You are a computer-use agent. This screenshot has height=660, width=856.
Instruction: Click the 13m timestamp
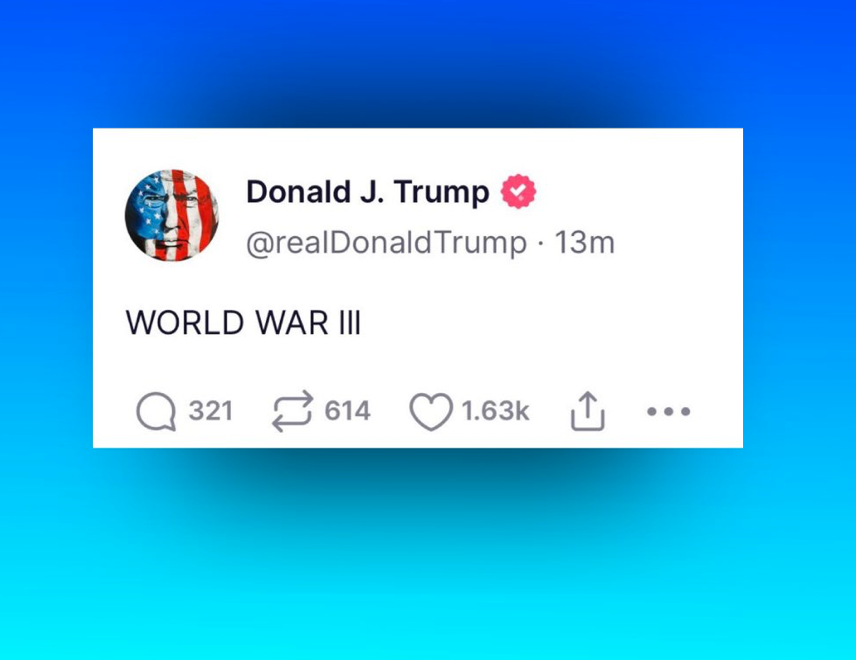585,242
